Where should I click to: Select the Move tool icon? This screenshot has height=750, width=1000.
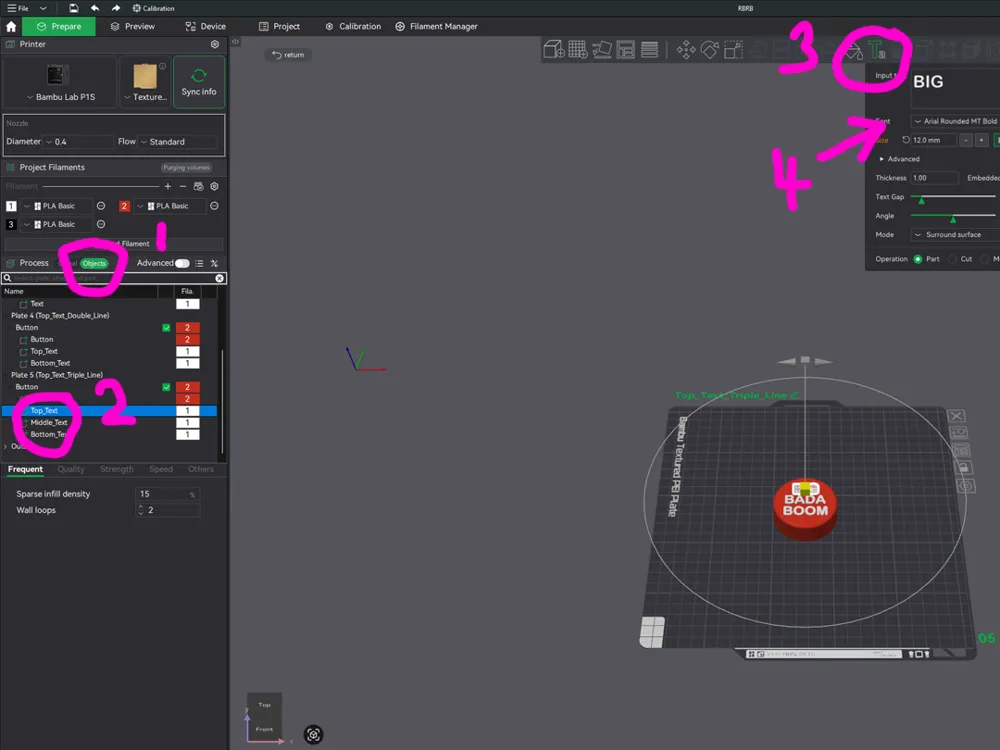click(x=686, y=49)
